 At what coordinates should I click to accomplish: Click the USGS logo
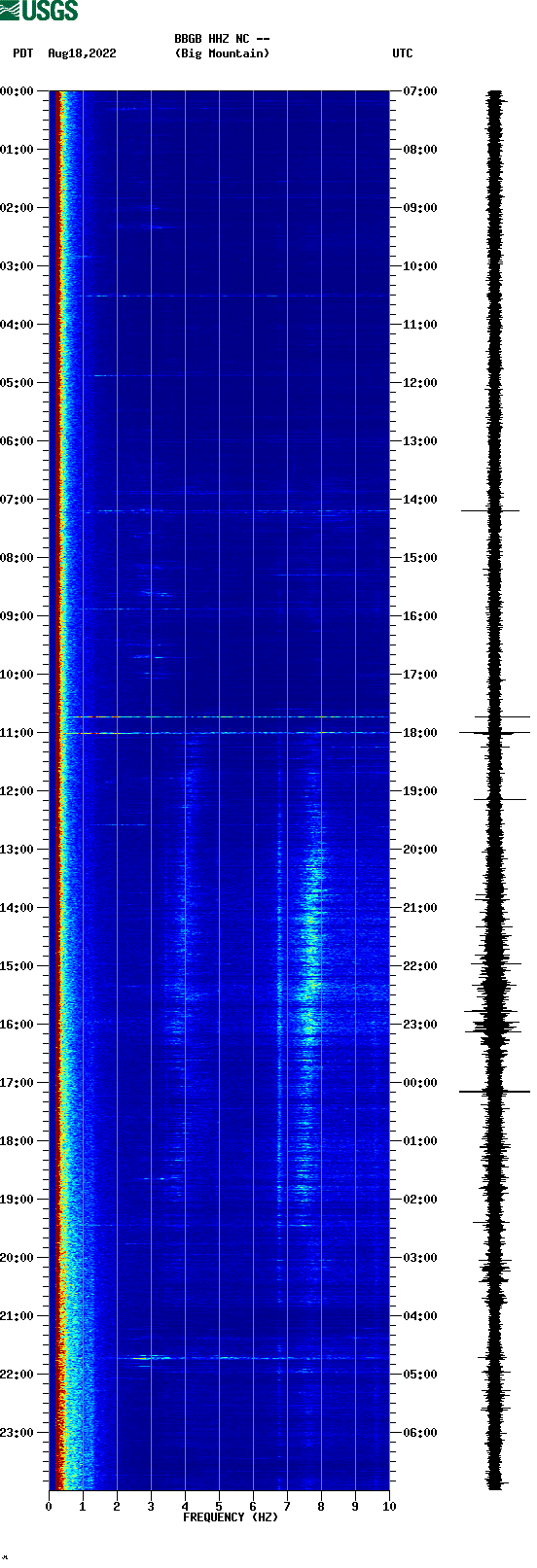click(39, 11)
